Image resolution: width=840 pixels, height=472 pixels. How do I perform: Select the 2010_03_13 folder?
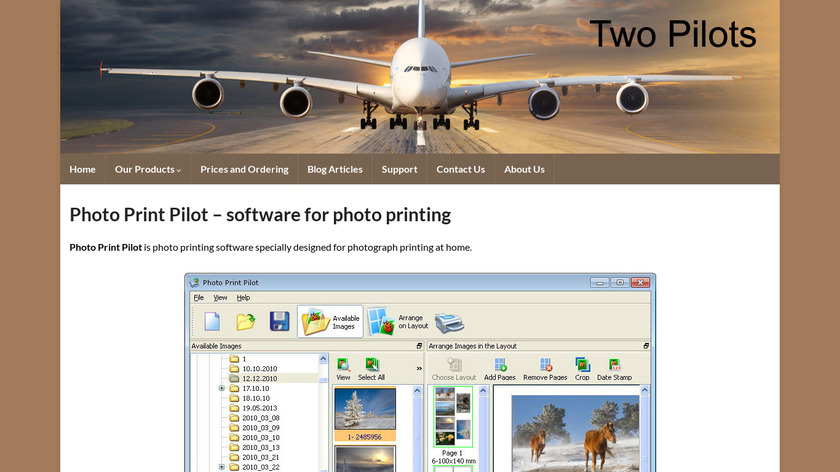tap(254, 447)
